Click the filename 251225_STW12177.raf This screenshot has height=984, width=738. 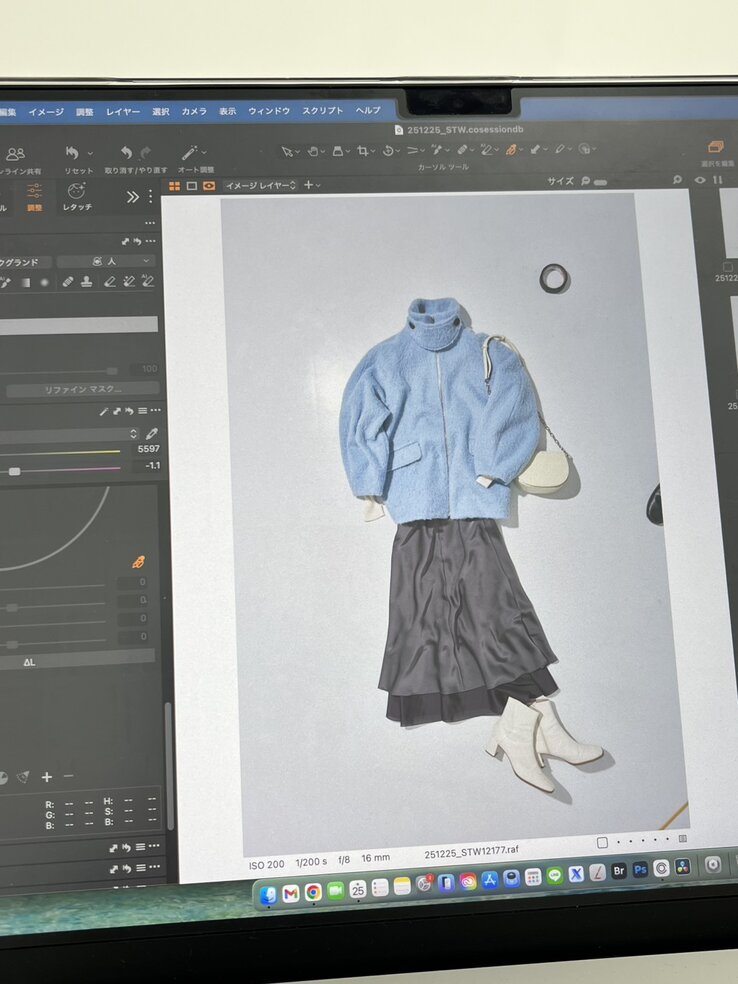point(471,852)
